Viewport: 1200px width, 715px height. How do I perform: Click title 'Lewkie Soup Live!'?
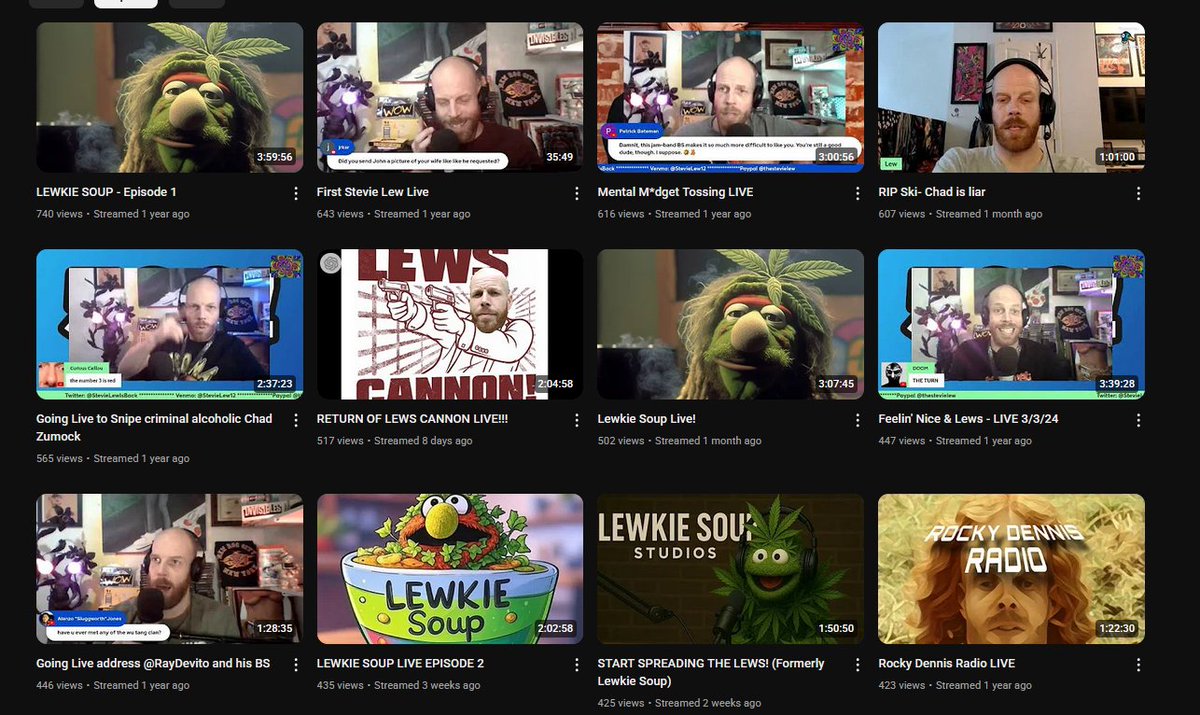646,419
